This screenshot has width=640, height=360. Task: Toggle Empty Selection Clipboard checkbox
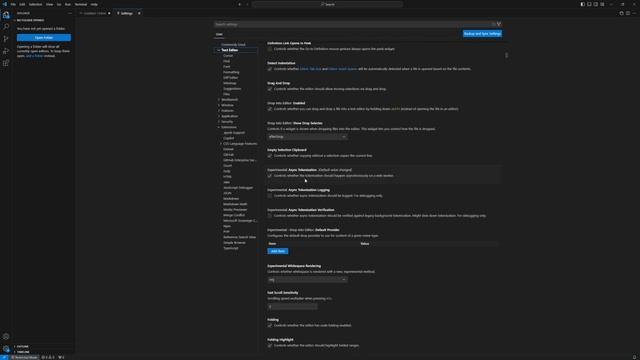[270, 156]
